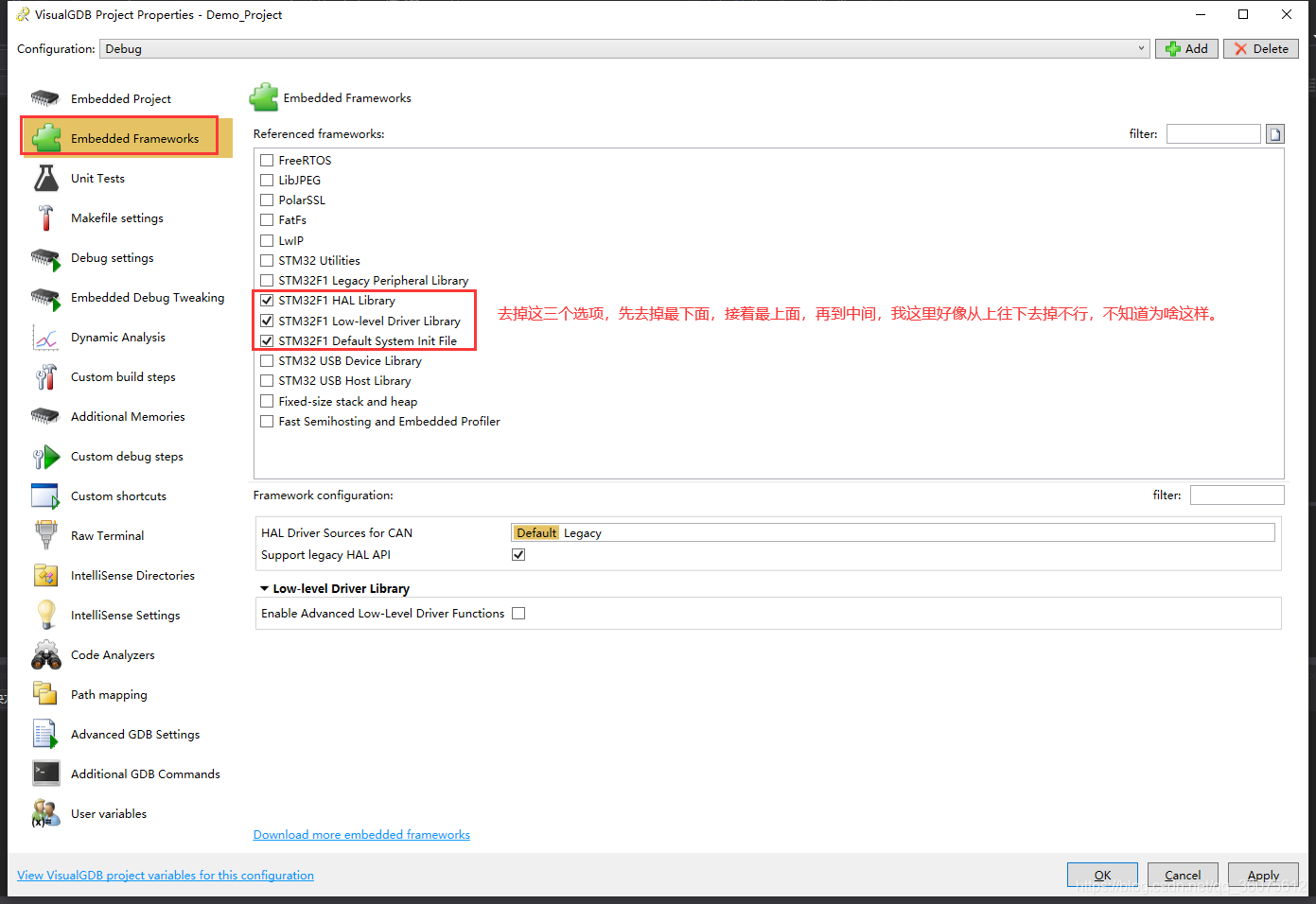This screenshot has width=1316, height=904.
Task: Click the Advanced GDB Settings document icon
Action: [x=45, y=735]
